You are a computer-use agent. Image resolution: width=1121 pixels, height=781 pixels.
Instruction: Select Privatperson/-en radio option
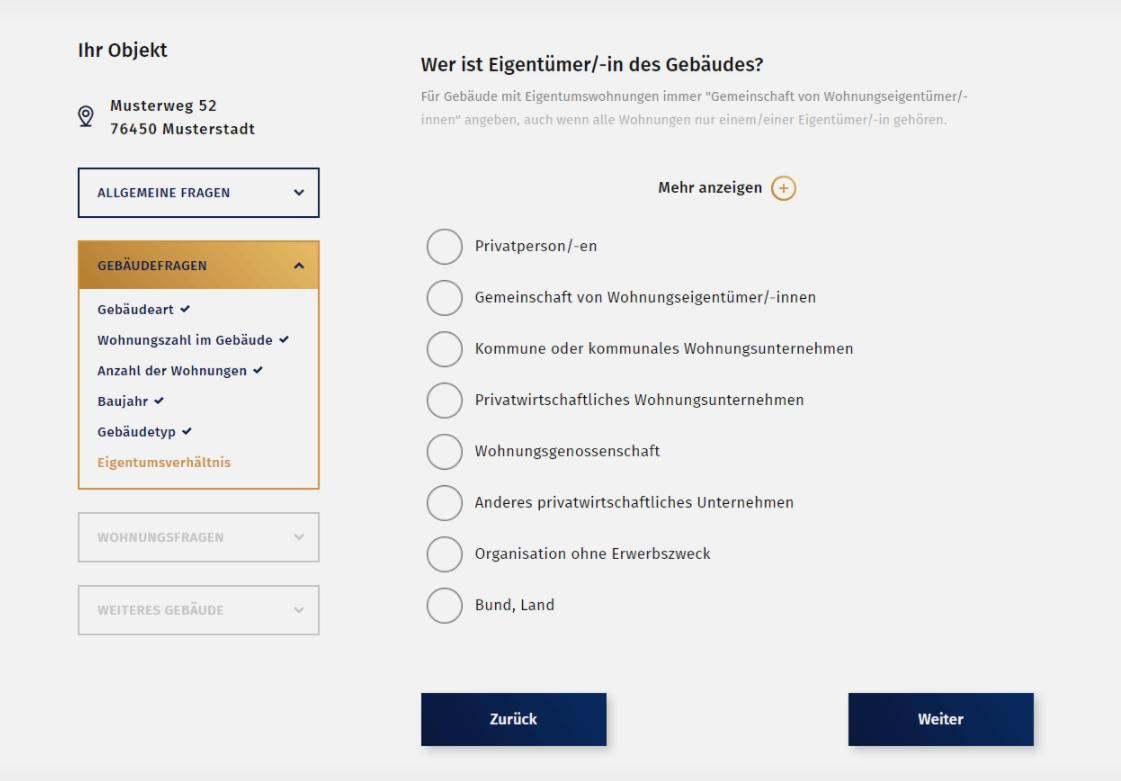click(x=444, y=246)
